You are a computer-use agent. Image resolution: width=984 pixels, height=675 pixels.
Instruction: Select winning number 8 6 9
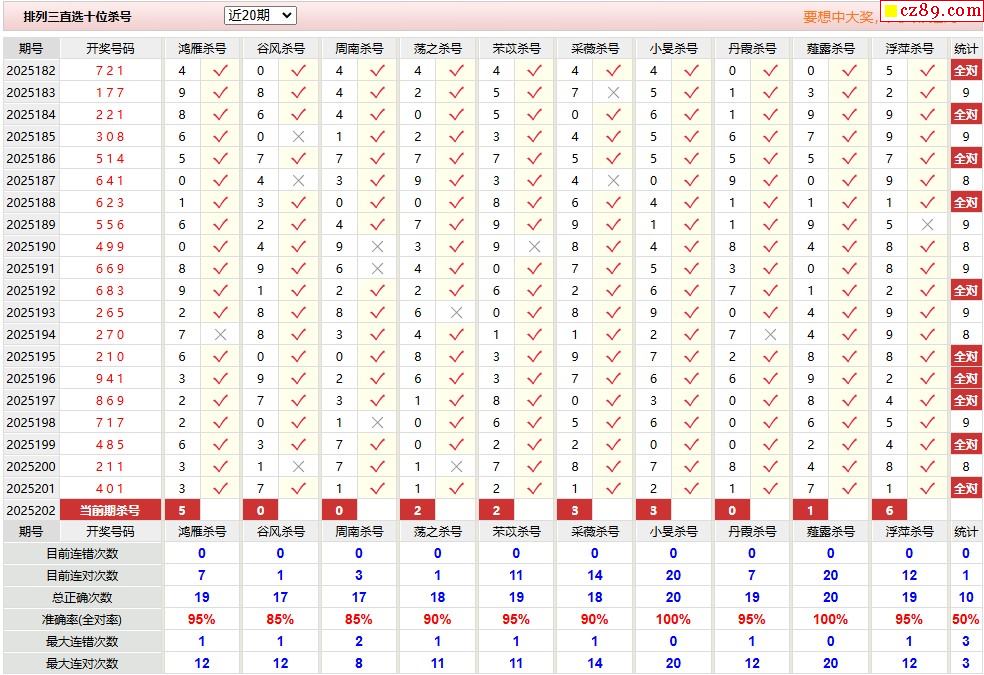click(x=110, y=400)
